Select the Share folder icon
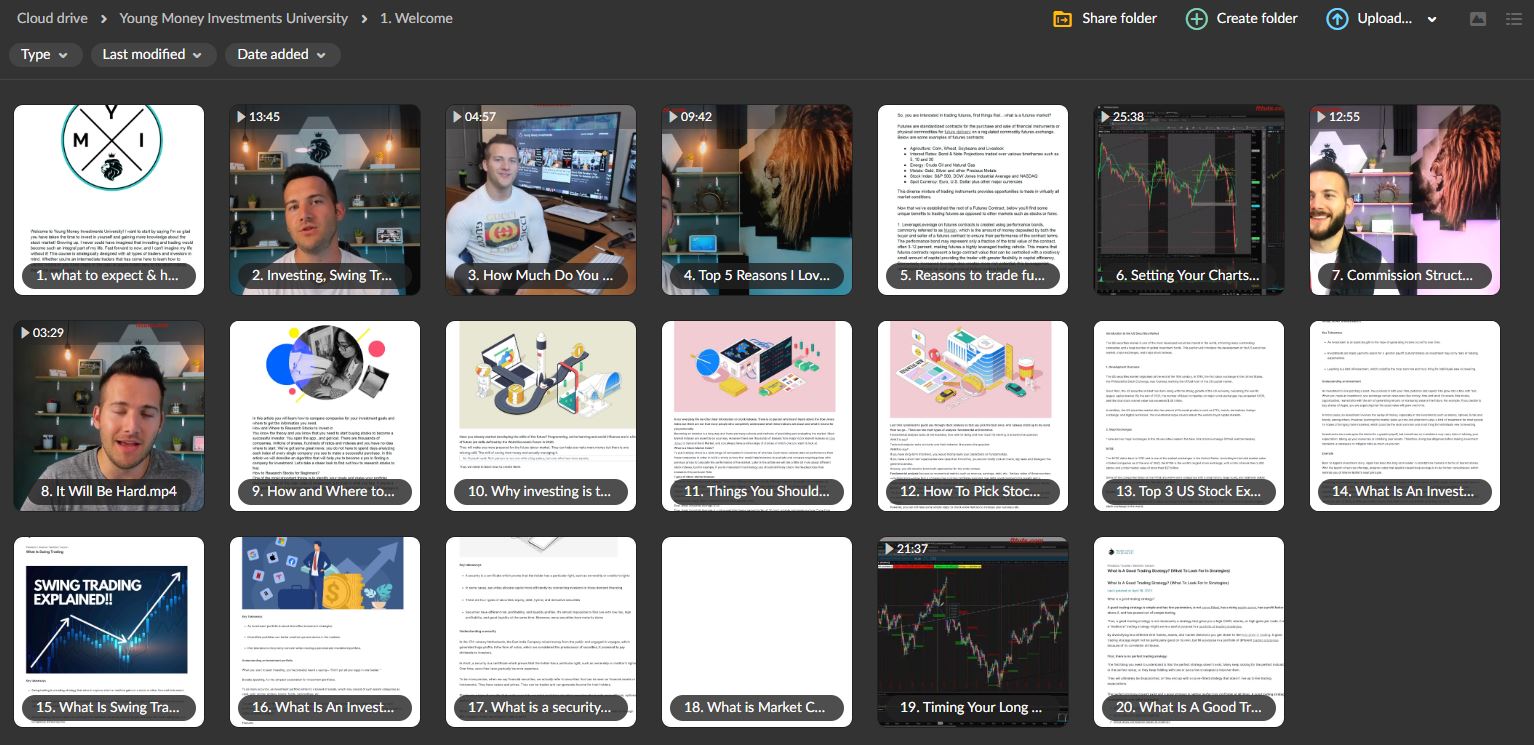The image size is (1534, 745). tap(1063, 18)
